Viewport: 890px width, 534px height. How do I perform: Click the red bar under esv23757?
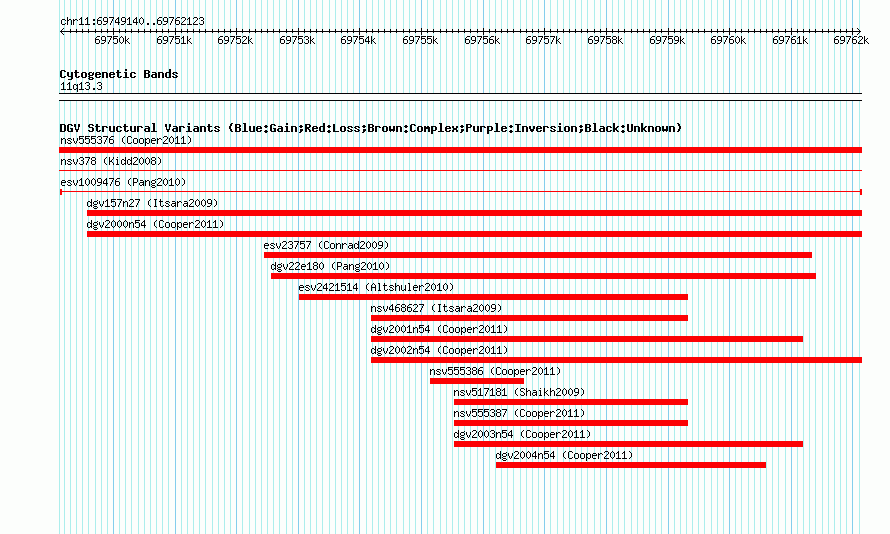coord(538,255)
